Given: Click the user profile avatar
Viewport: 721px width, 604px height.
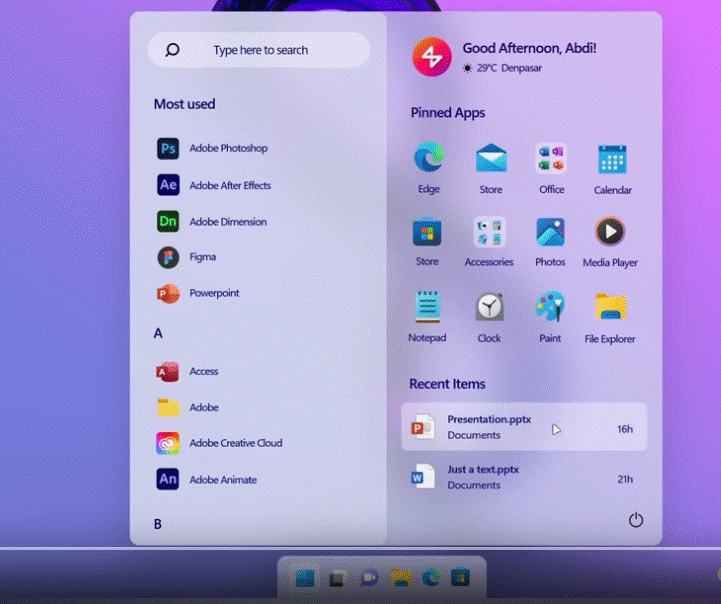Looking at the screenshot, I should pyautogui.click(x=432, y=57).
